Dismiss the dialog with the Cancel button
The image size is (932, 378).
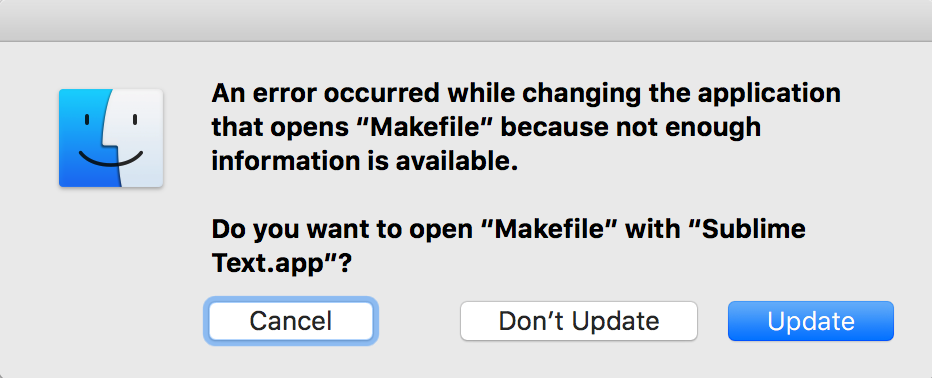291,321
